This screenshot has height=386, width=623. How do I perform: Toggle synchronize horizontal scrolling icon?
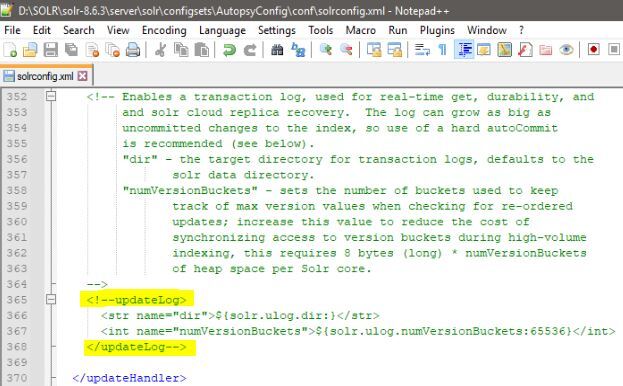pyautogui.click(x=395, y=50)
